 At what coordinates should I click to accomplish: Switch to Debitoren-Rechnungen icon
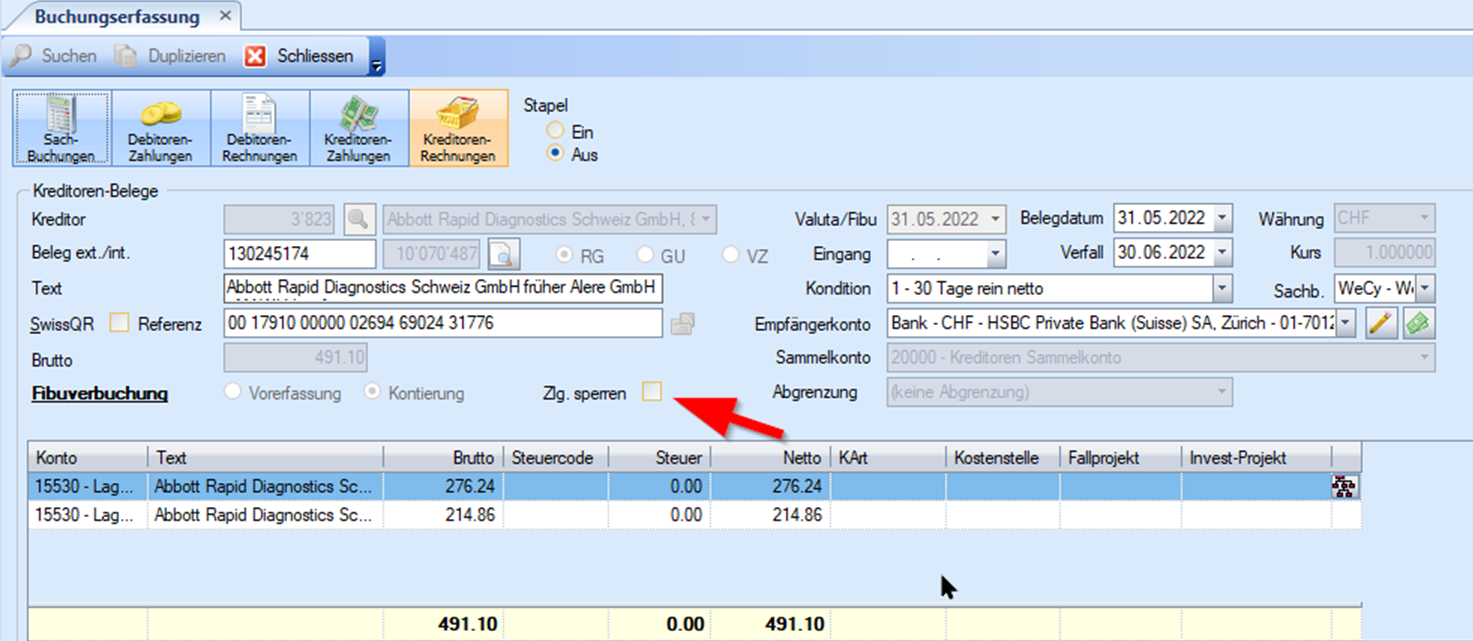tap(260, 128)
